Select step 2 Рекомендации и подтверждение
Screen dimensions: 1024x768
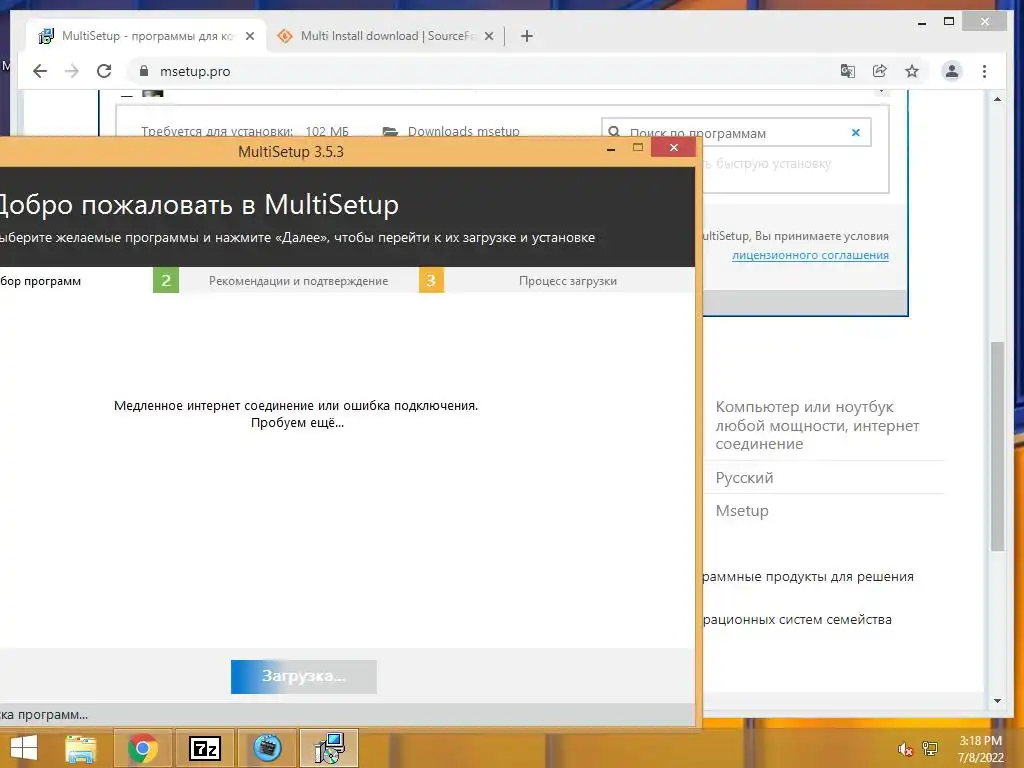298,281
